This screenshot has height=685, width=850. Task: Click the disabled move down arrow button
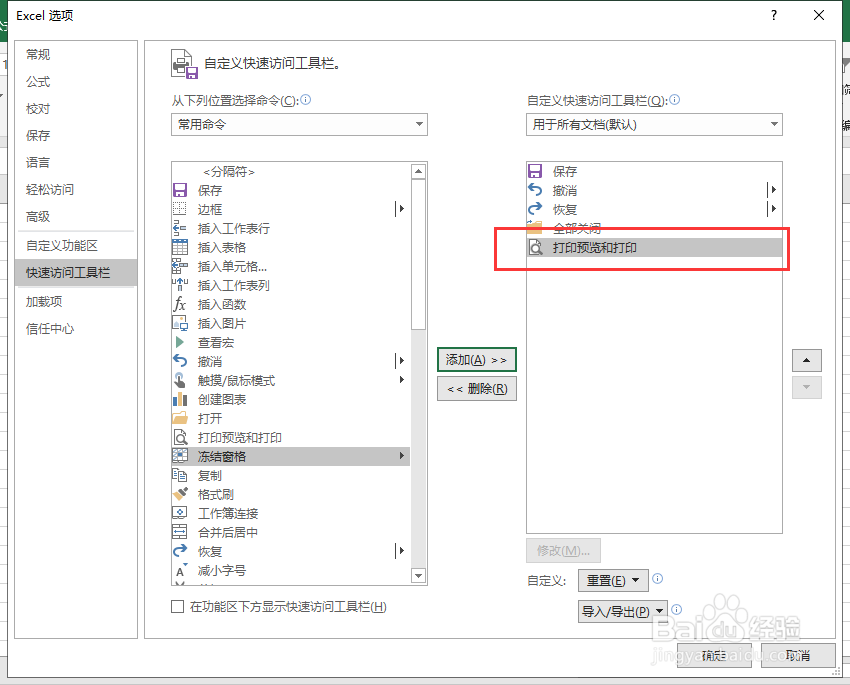[x=807, y=387]
